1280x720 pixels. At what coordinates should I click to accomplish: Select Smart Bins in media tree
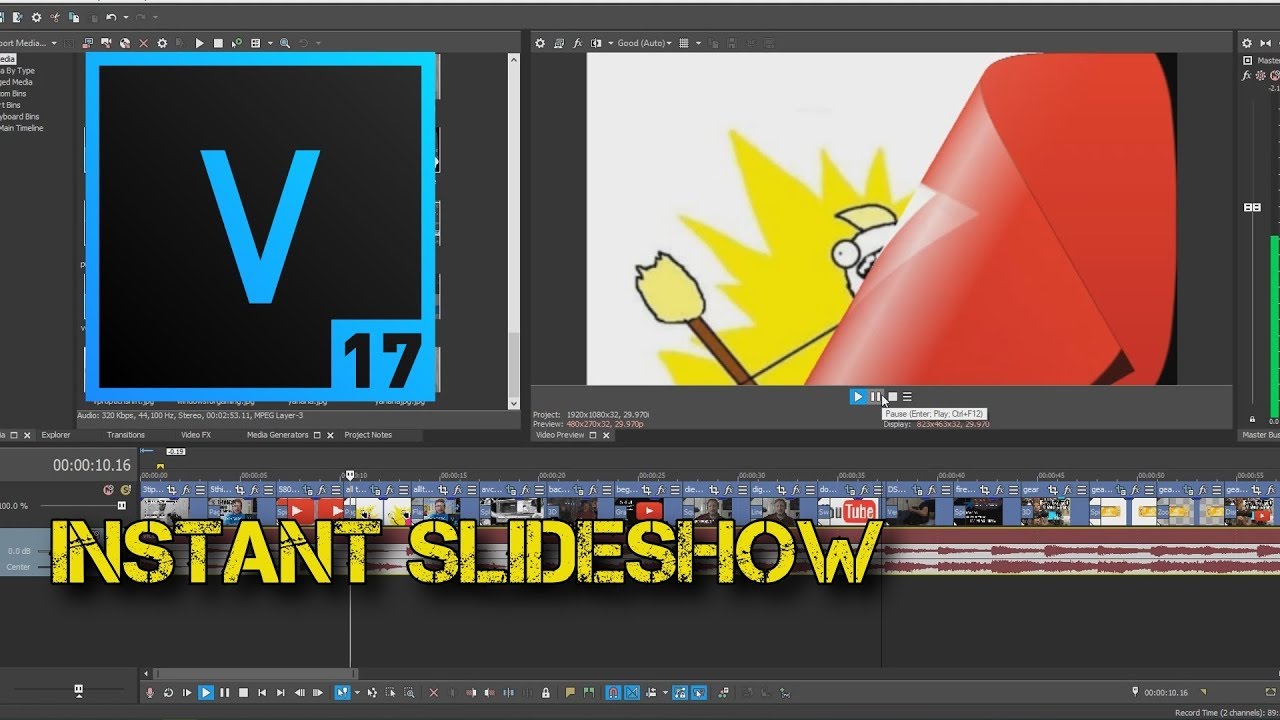8,105
